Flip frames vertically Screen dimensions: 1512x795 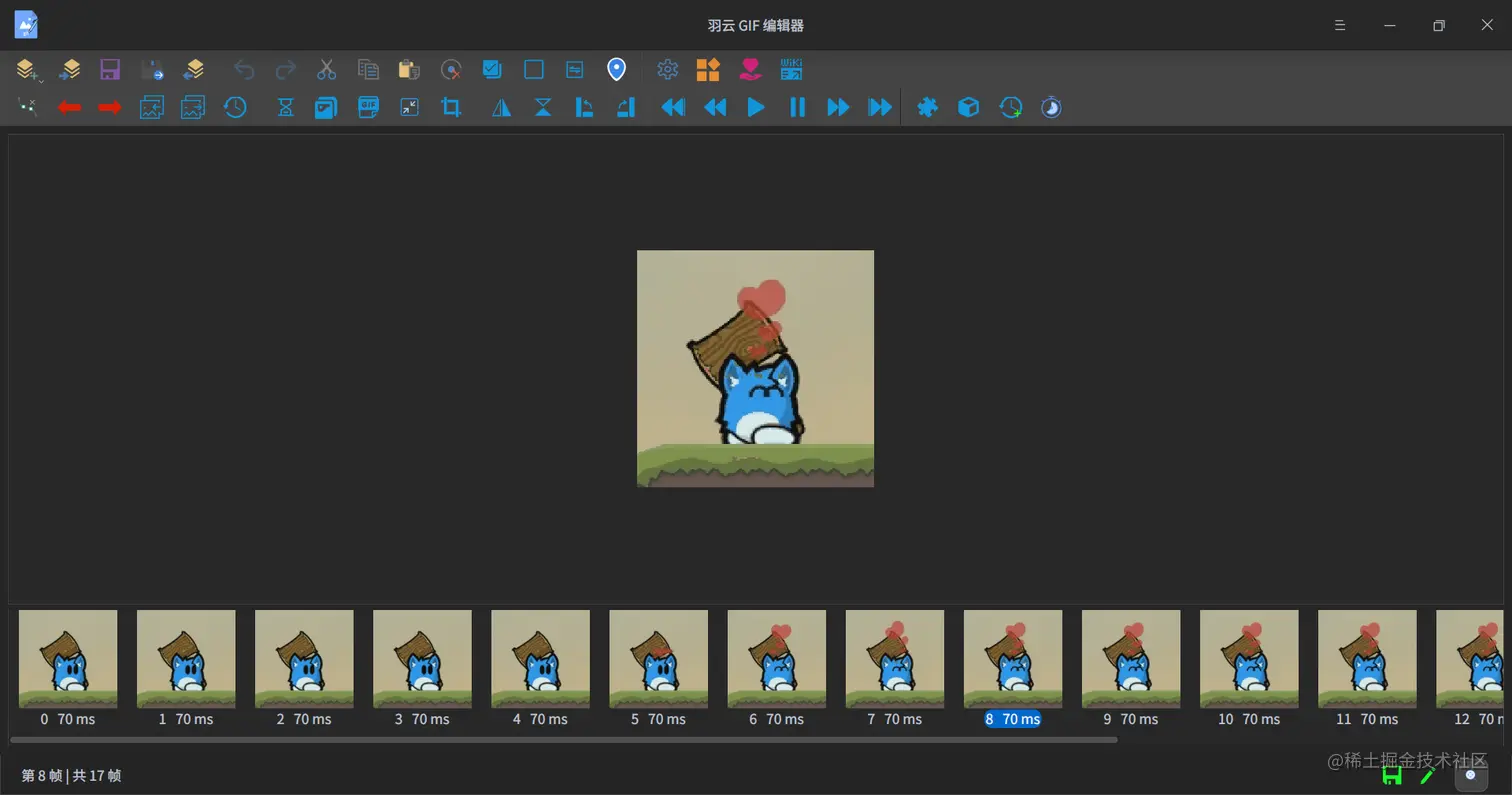[543, 107]
